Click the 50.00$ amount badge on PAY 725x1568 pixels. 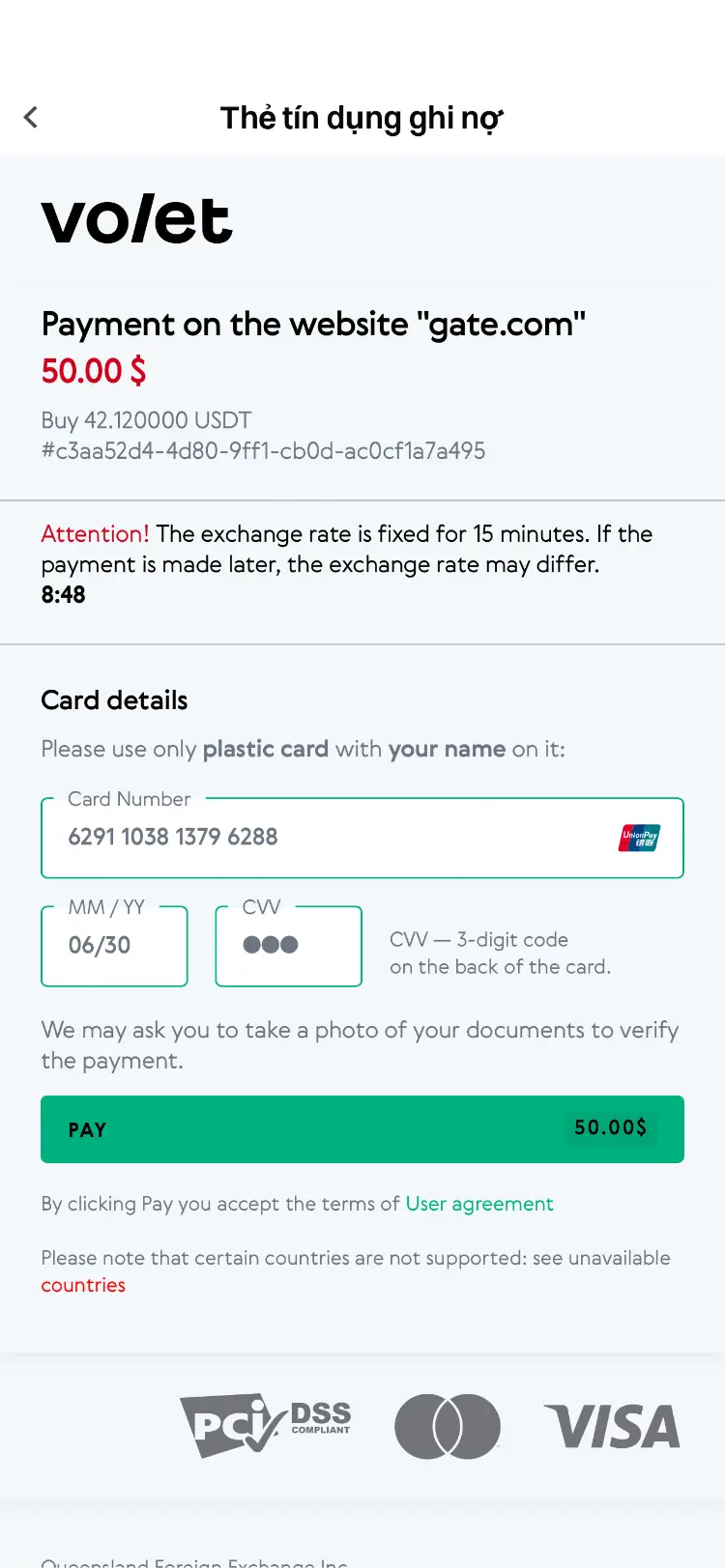[610, 1127]
